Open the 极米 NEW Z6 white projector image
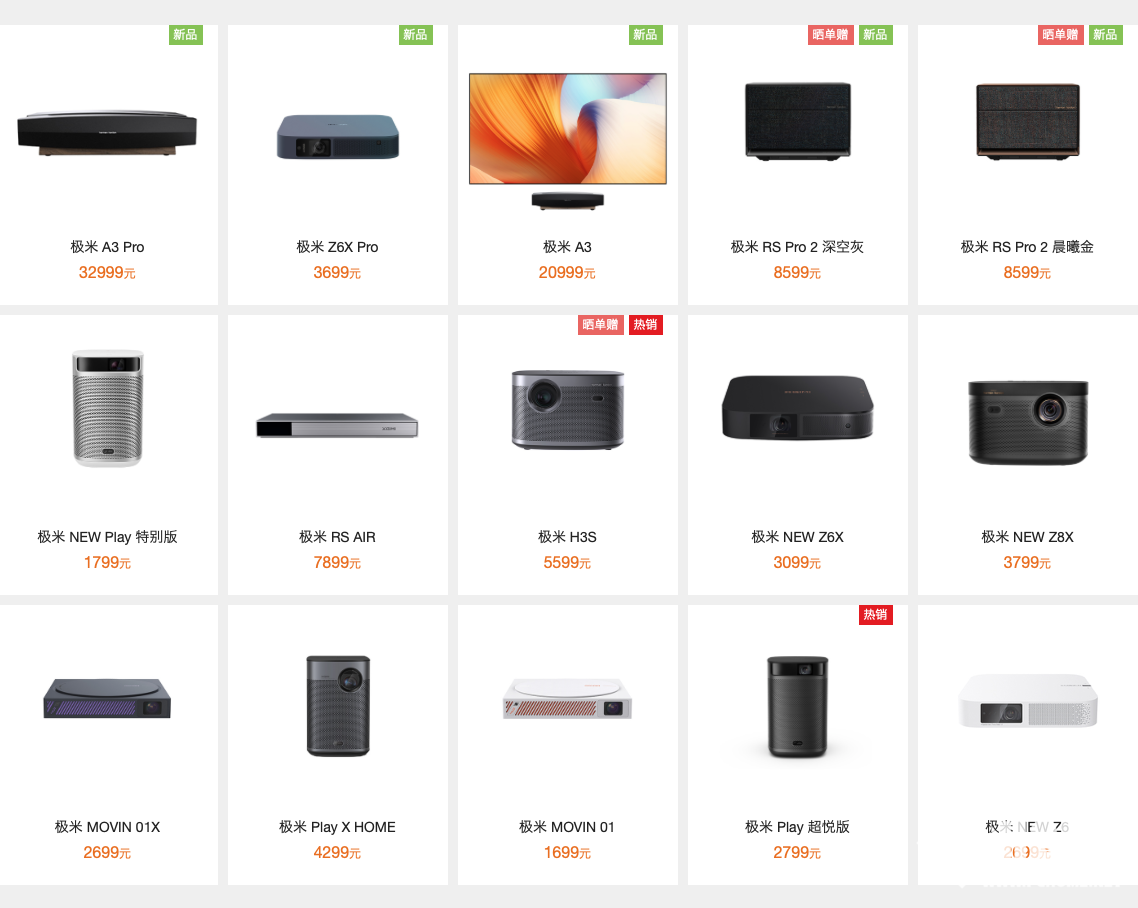Image resolution: width=1138 pixels, height=908 pixels. (1028, 701)
